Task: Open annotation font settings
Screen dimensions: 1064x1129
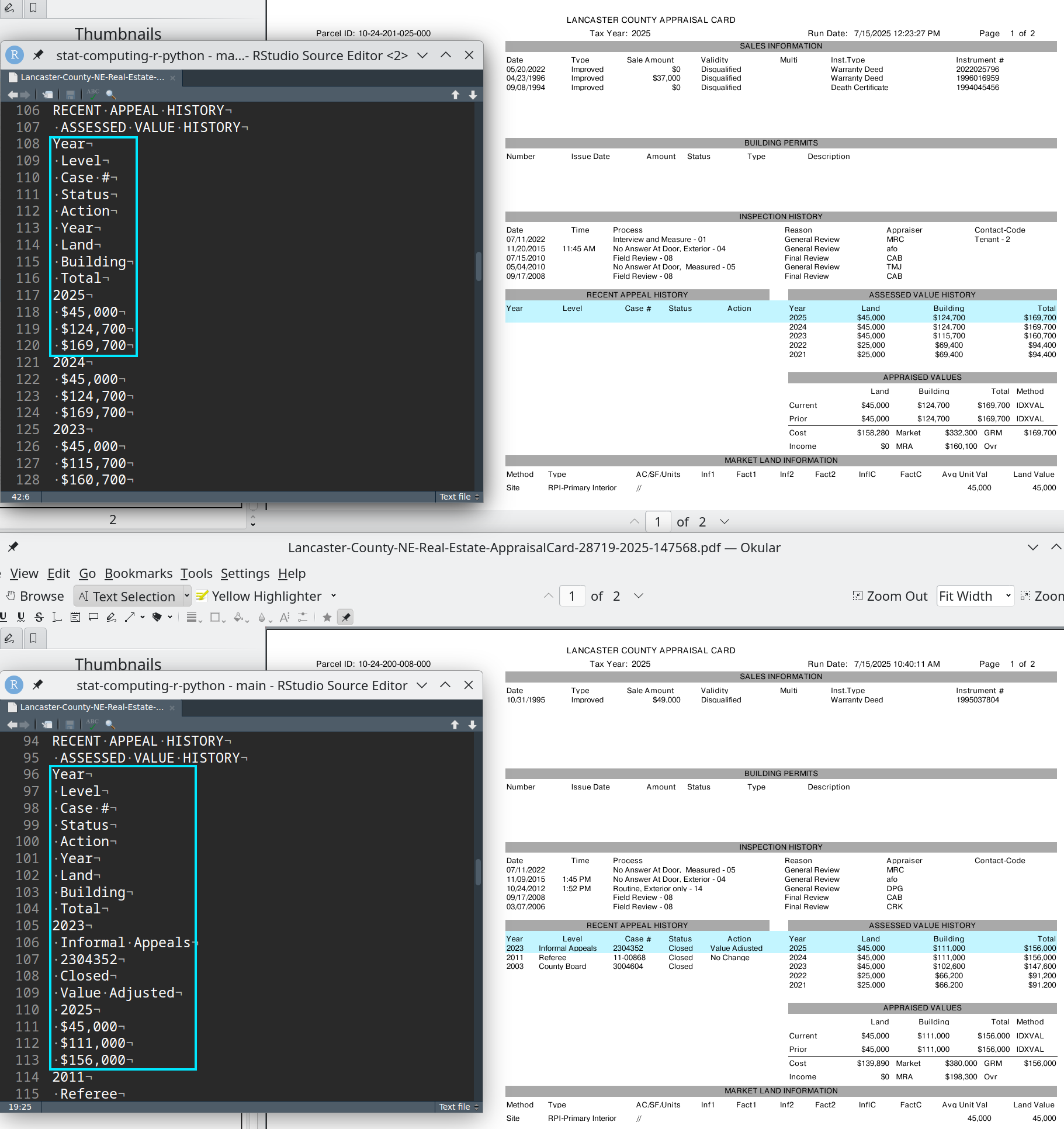Action: 285,617
